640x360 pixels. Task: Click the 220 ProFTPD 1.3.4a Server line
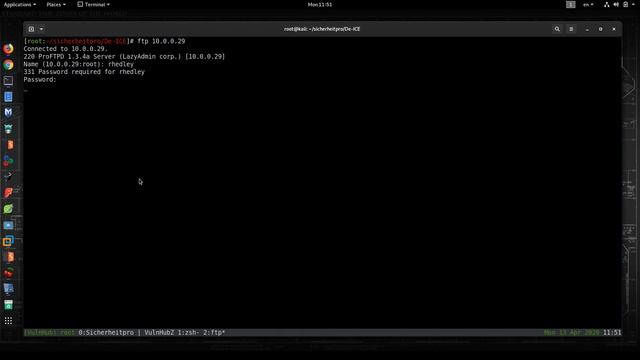tap(124, 56)
